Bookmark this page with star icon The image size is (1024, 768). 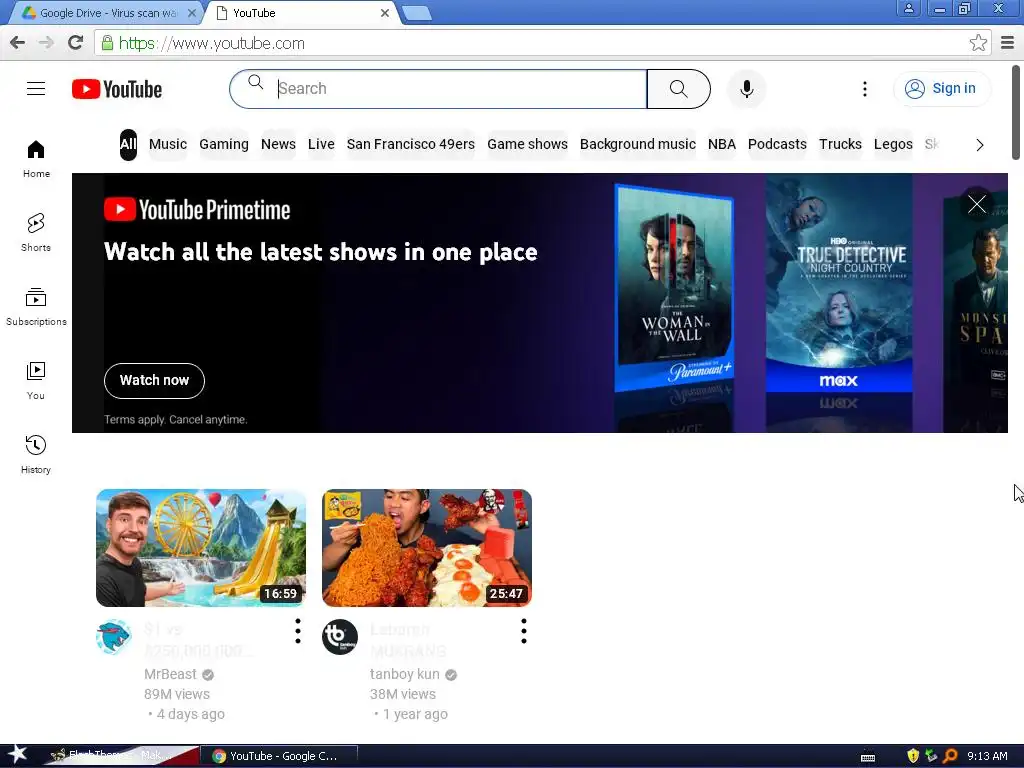[978, 43]
